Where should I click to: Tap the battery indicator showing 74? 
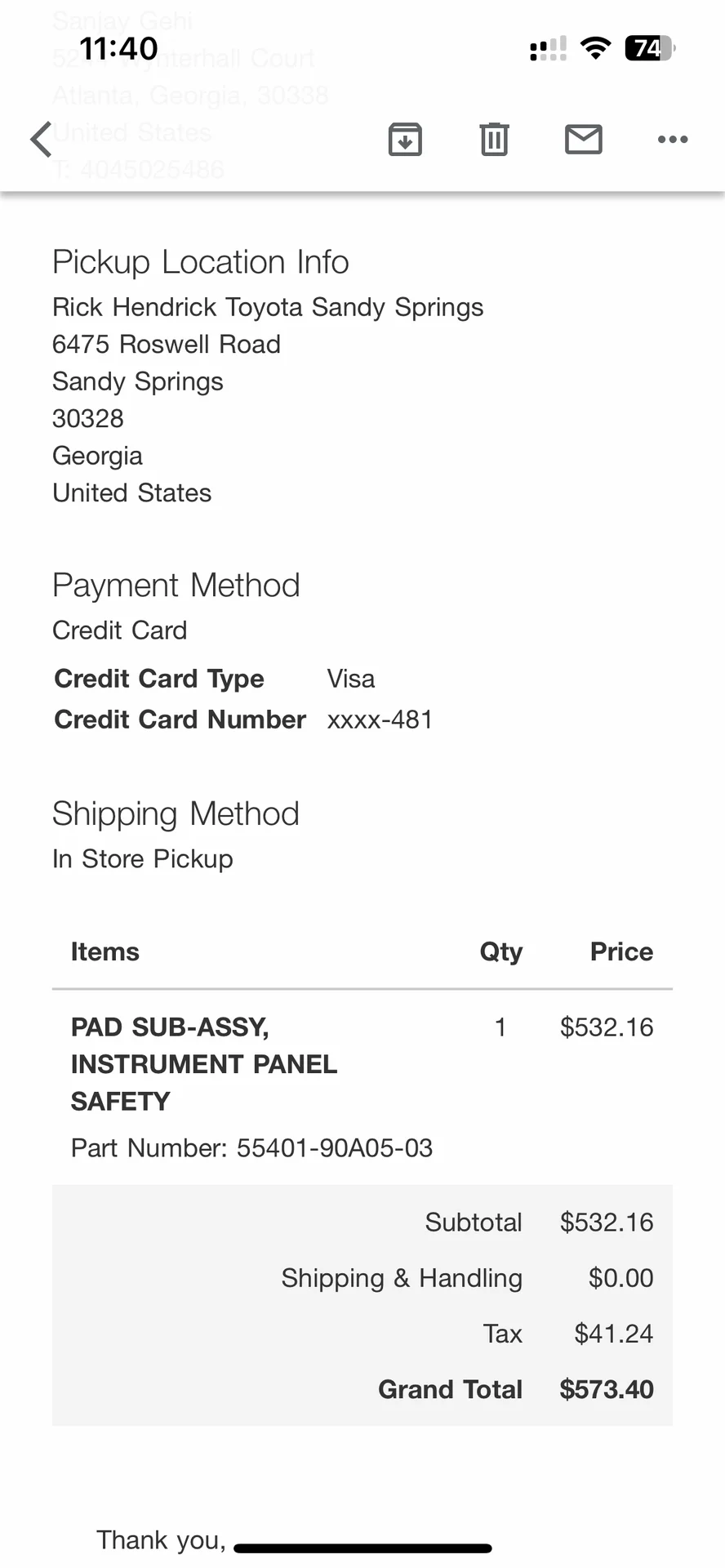[x=650, y=48]
